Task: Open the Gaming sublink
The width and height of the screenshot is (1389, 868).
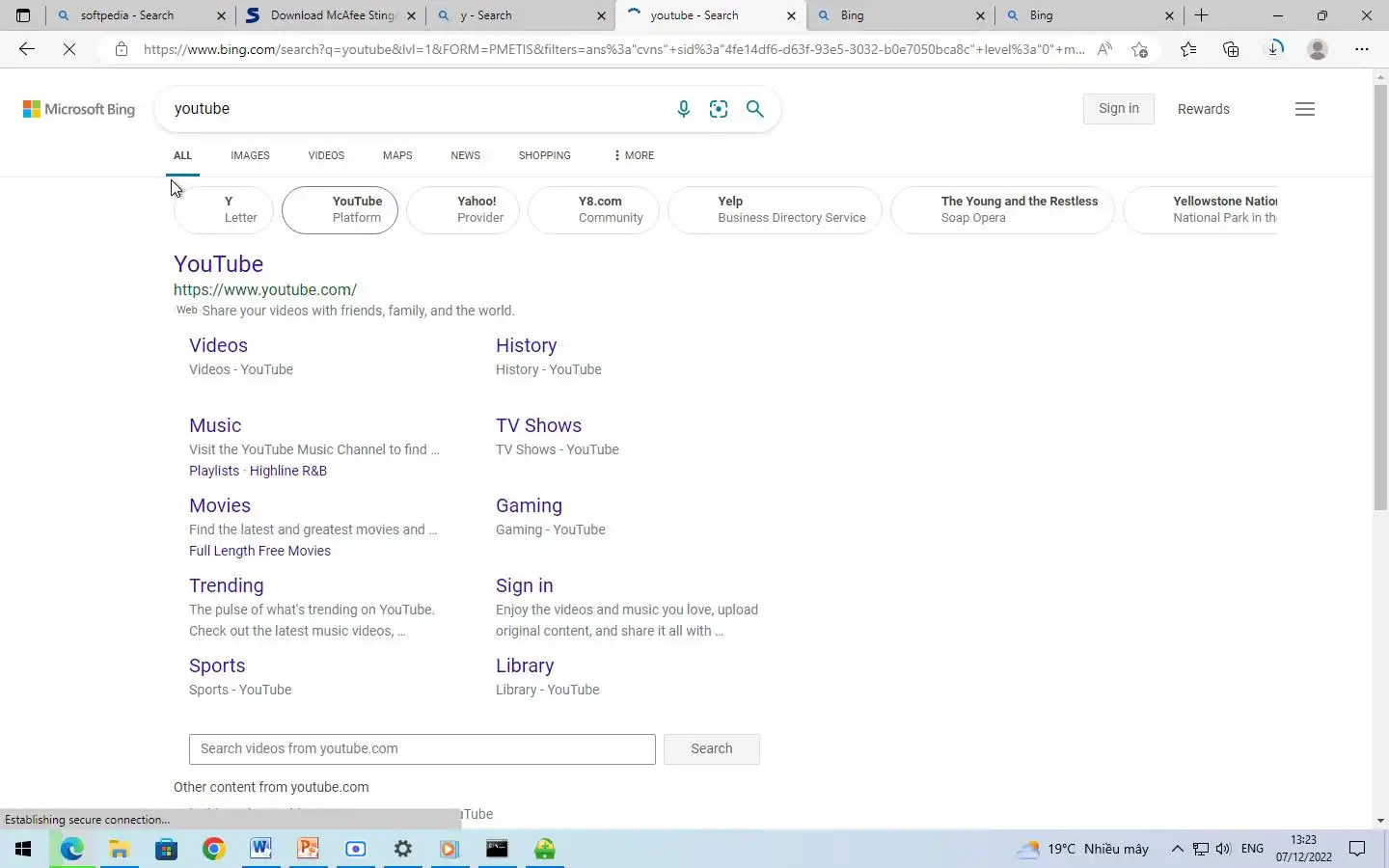Action: click(x=529, y=505)
